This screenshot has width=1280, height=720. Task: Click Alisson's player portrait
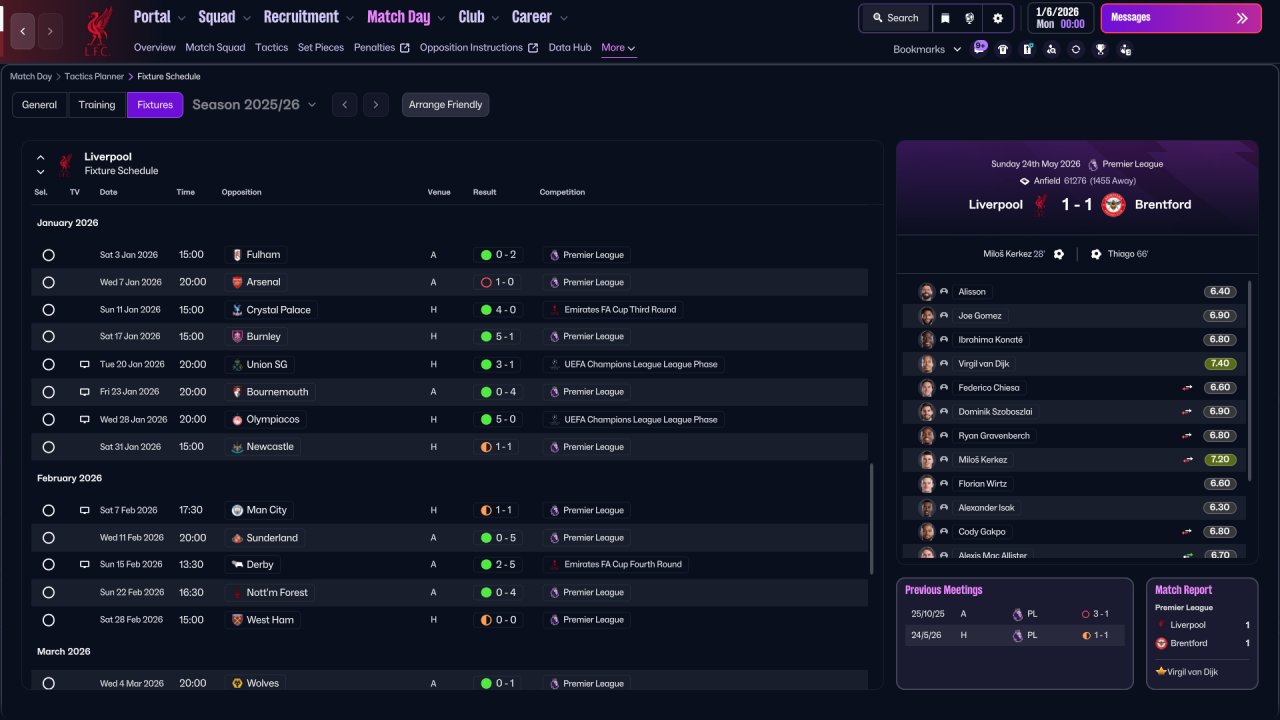[927, 292]
